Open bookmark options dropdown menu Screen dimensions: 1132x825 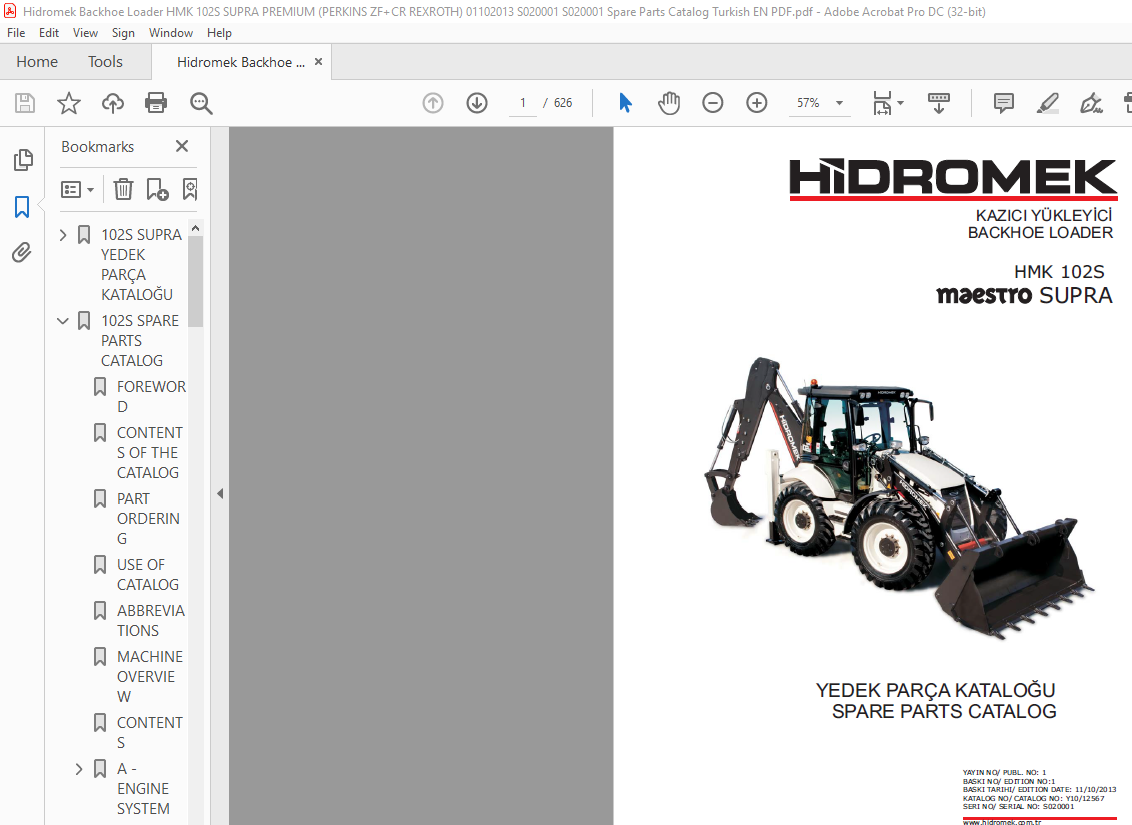point(77,189)
